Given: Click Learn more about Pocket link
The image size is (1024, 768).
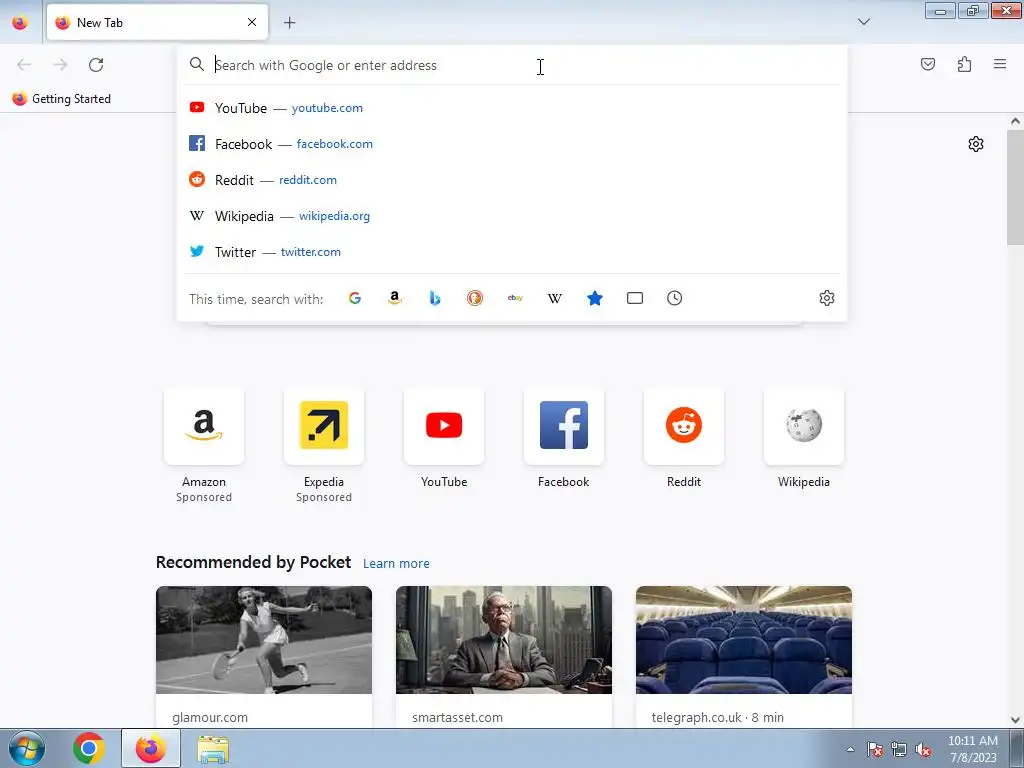Looking at the screenshot, I should pyautogui.click(x=396, y=564).
